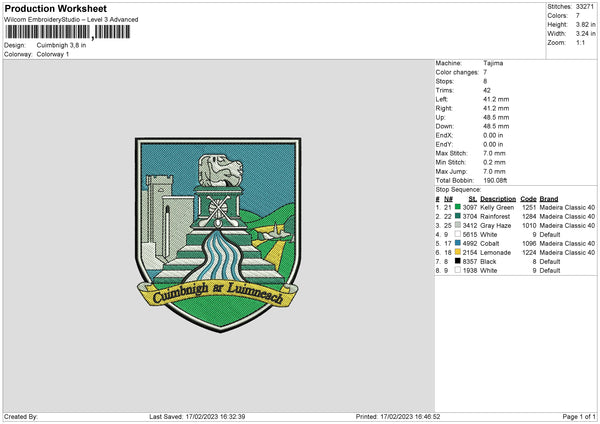The height and width of the screenshot is (424, 600).
Task: Click the 'Description' column header
Action: pos(498,199)
